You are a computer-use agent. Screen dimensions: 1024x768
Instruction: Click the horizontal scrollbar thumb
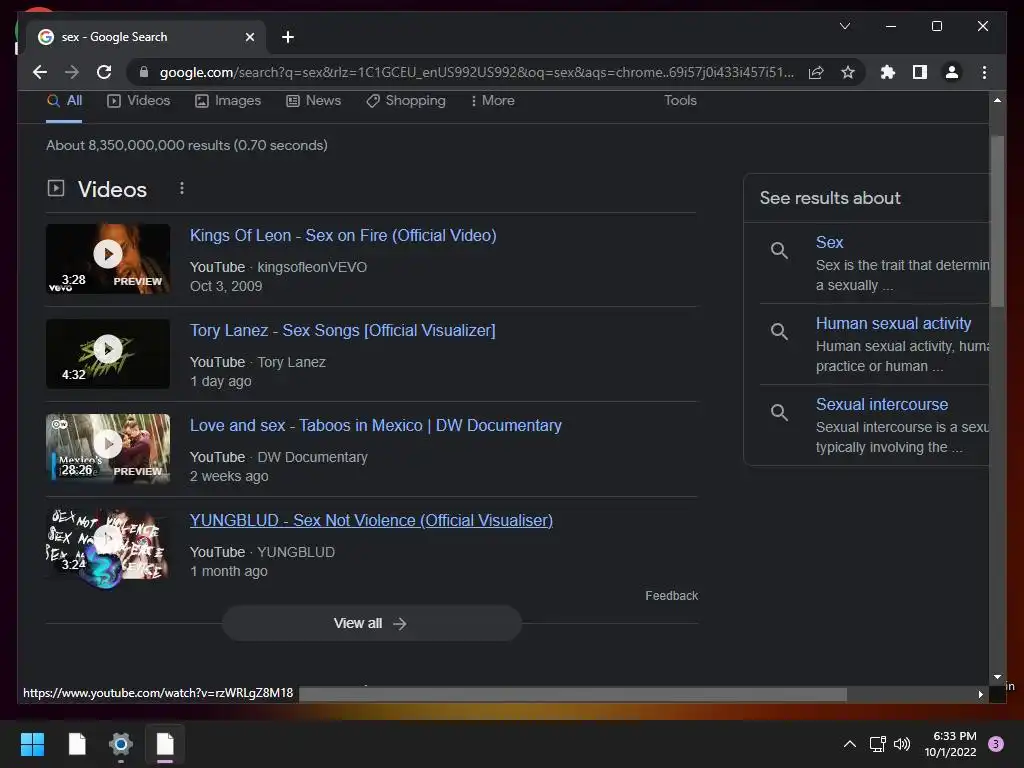(573, 695)
